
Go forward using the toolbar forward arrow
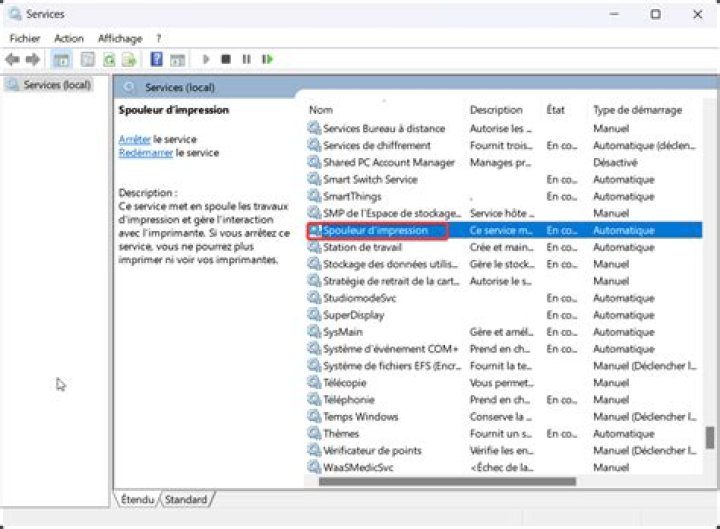point(33,59)
